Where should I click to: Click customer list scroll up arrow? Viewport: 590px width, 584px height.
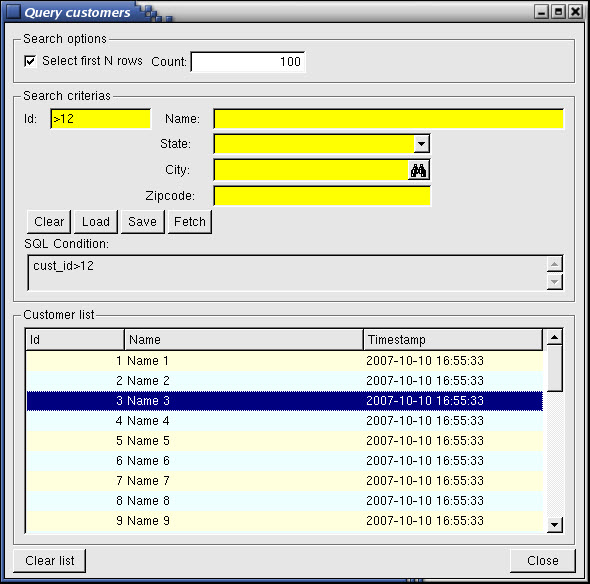point(554,337)
